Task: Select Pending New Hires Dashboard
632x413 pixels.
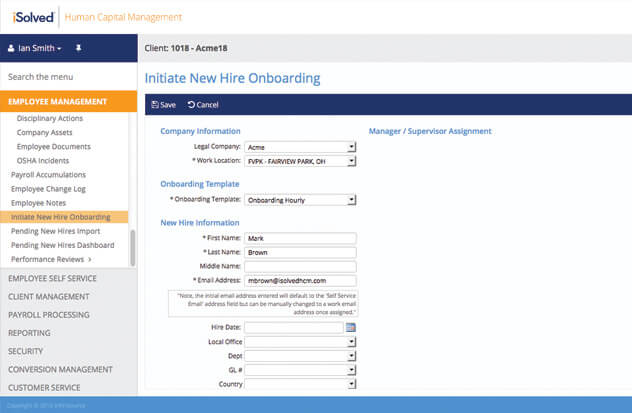Action: 62,245
